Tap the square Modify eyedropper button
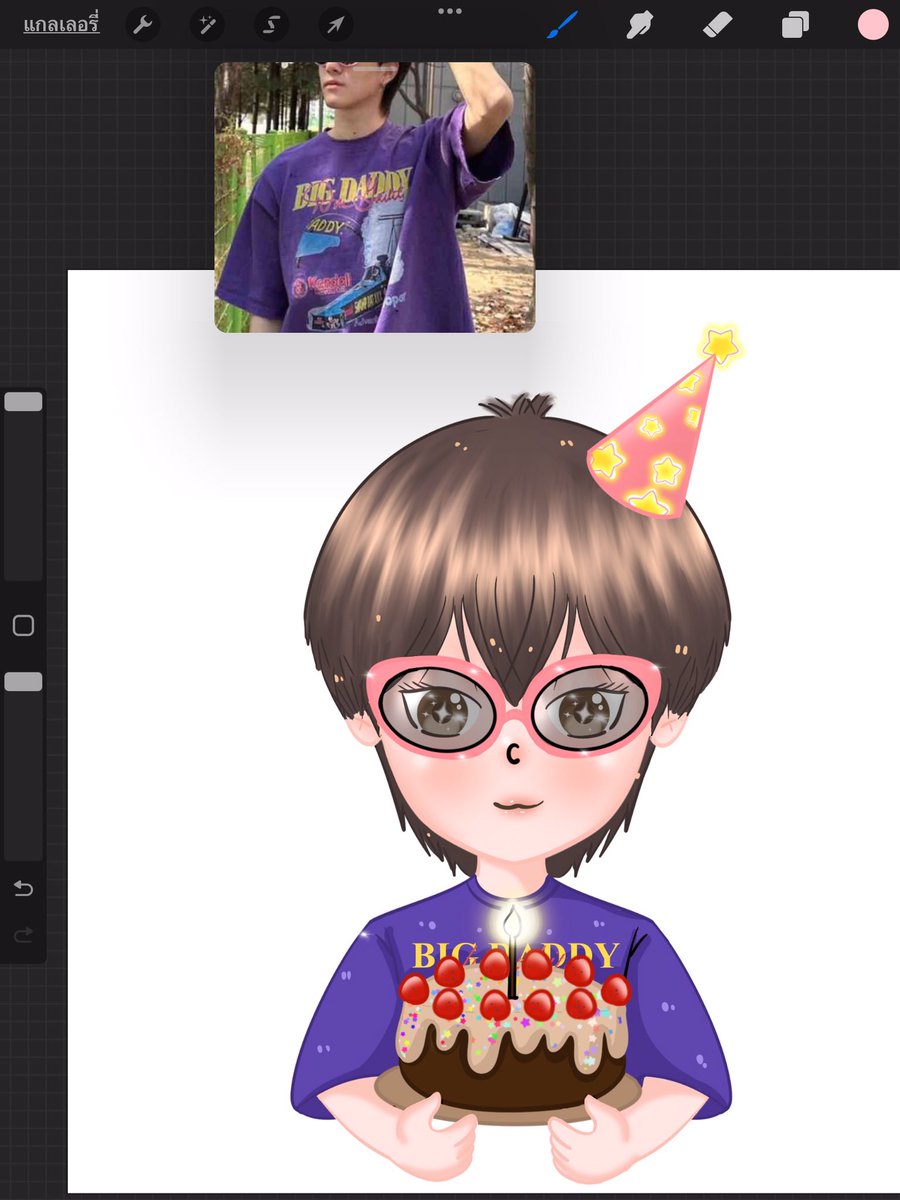This screenshot has height=1200, width=900. pyautogui.click(x=23, y=626)
